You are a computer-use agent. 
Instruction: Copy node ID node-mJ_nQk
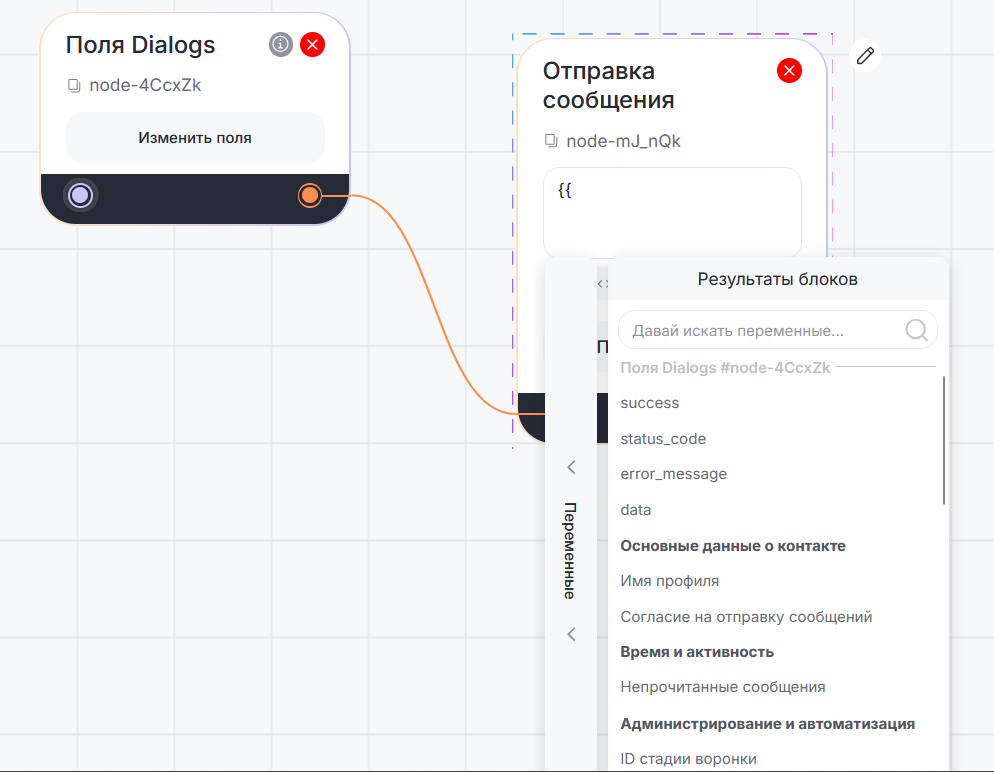pyautogui.click(x=551, y=142)
